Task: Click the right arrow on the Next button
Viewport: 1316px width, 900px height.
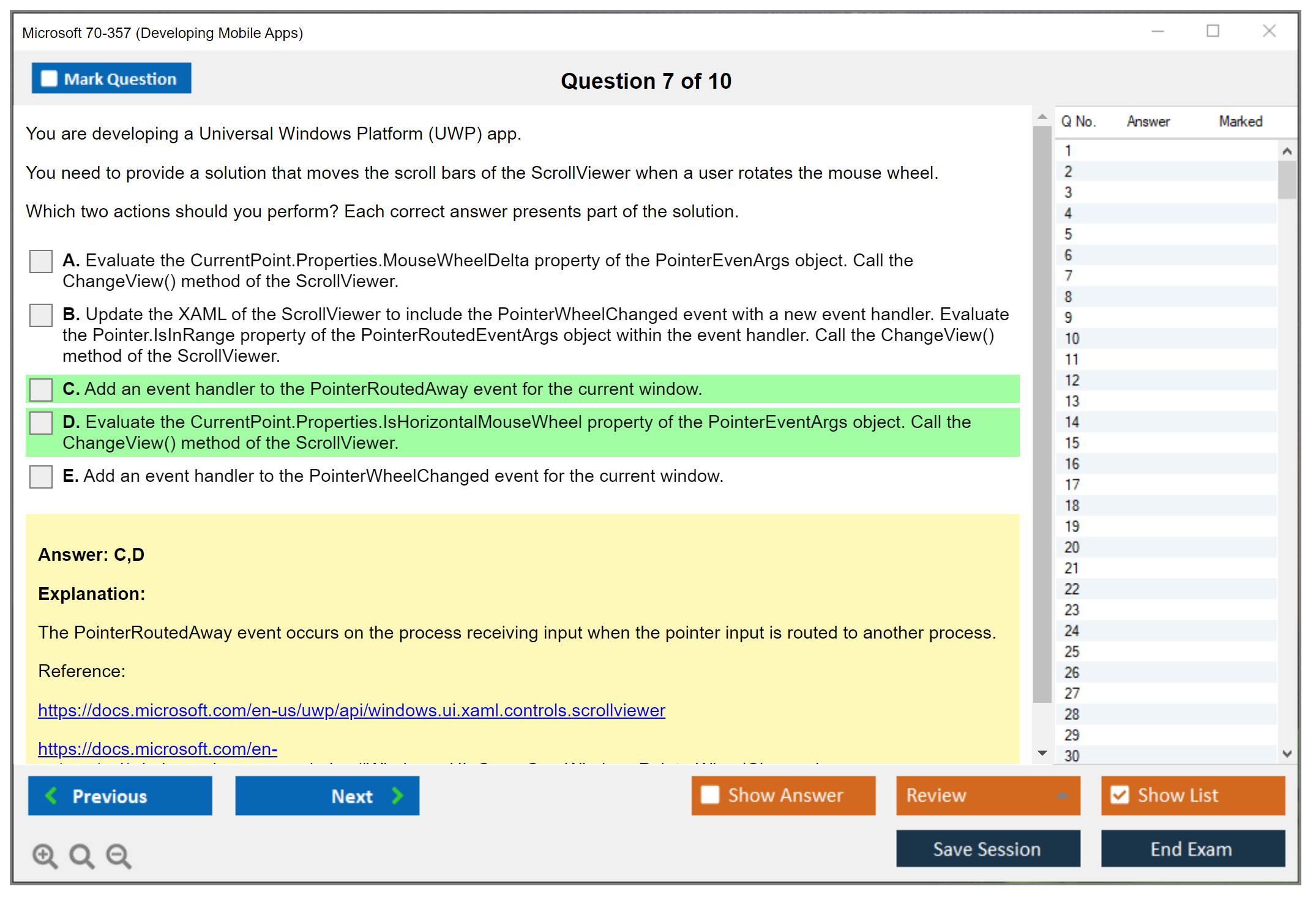Action: click(397, 795)
